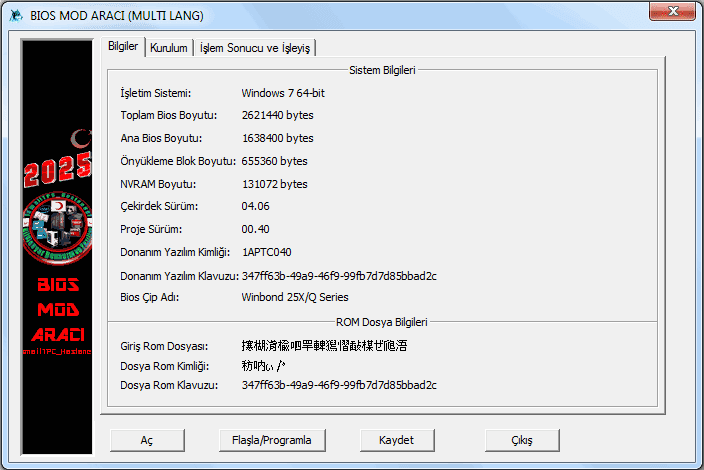Image resolution: width=704 pixels, height=470 pixels.
Task: Click the BIOS MOD ARACI banner text
Action: coord(57,309)
